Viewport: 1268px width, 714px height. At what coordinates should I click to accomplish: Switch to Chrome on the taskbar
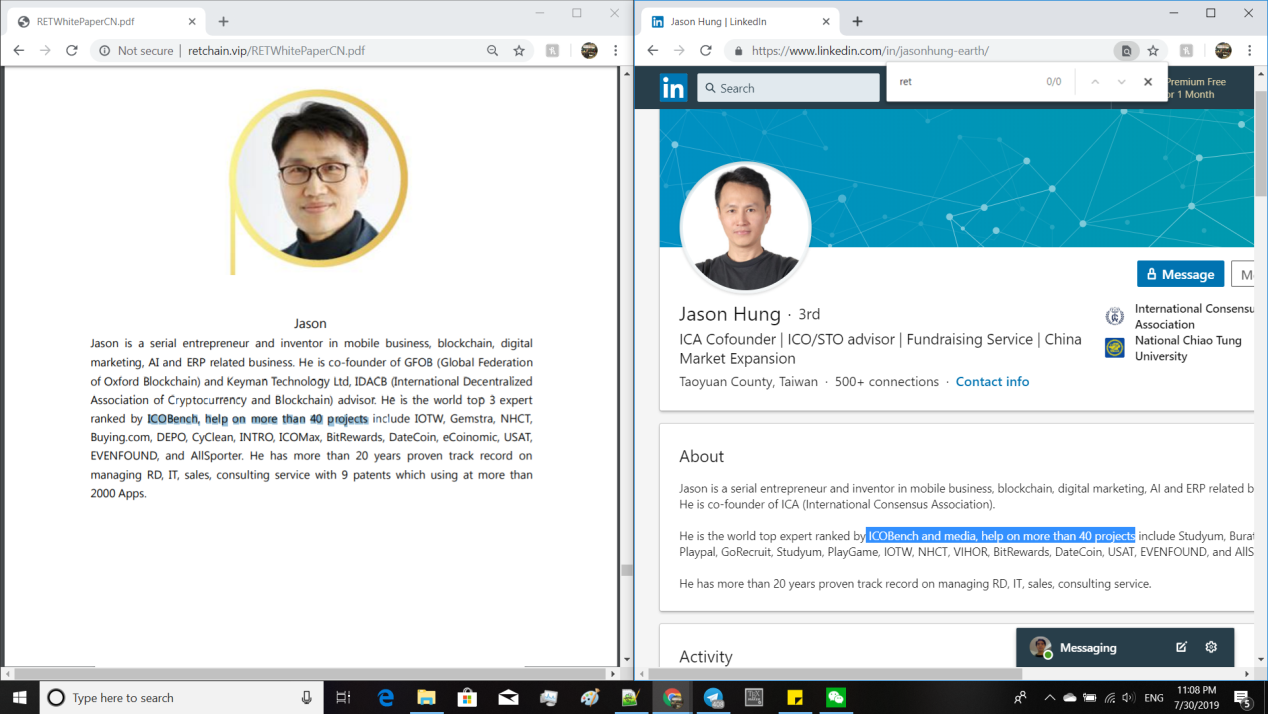[x=673, y=698]
